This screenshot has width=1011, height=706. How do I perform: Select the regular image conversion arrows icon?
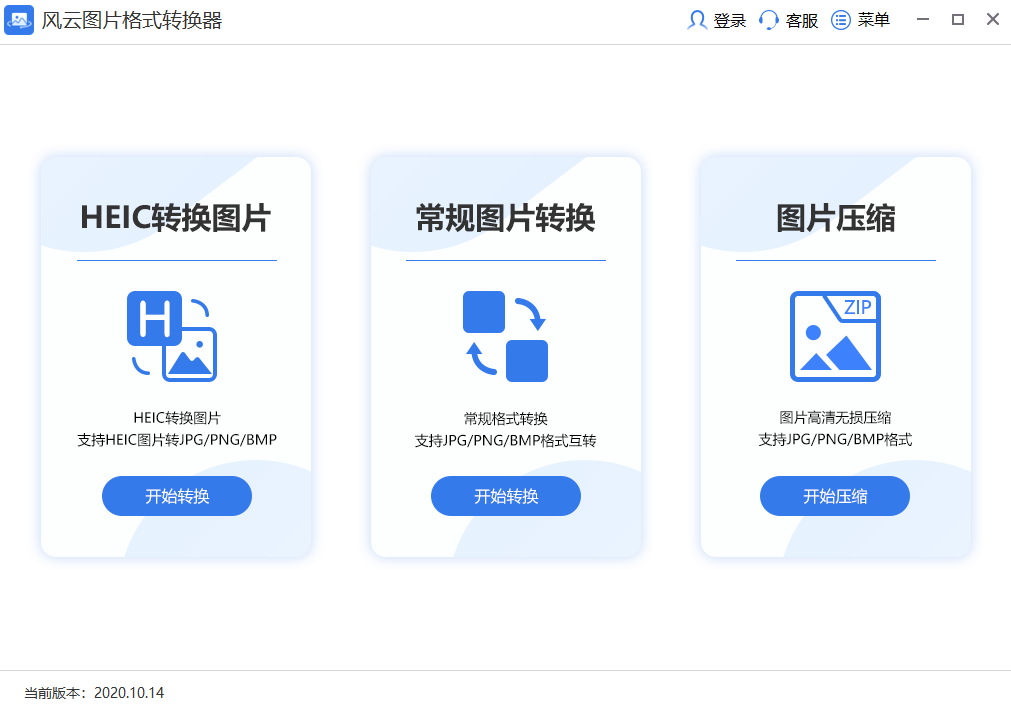[x=505, y=336]
